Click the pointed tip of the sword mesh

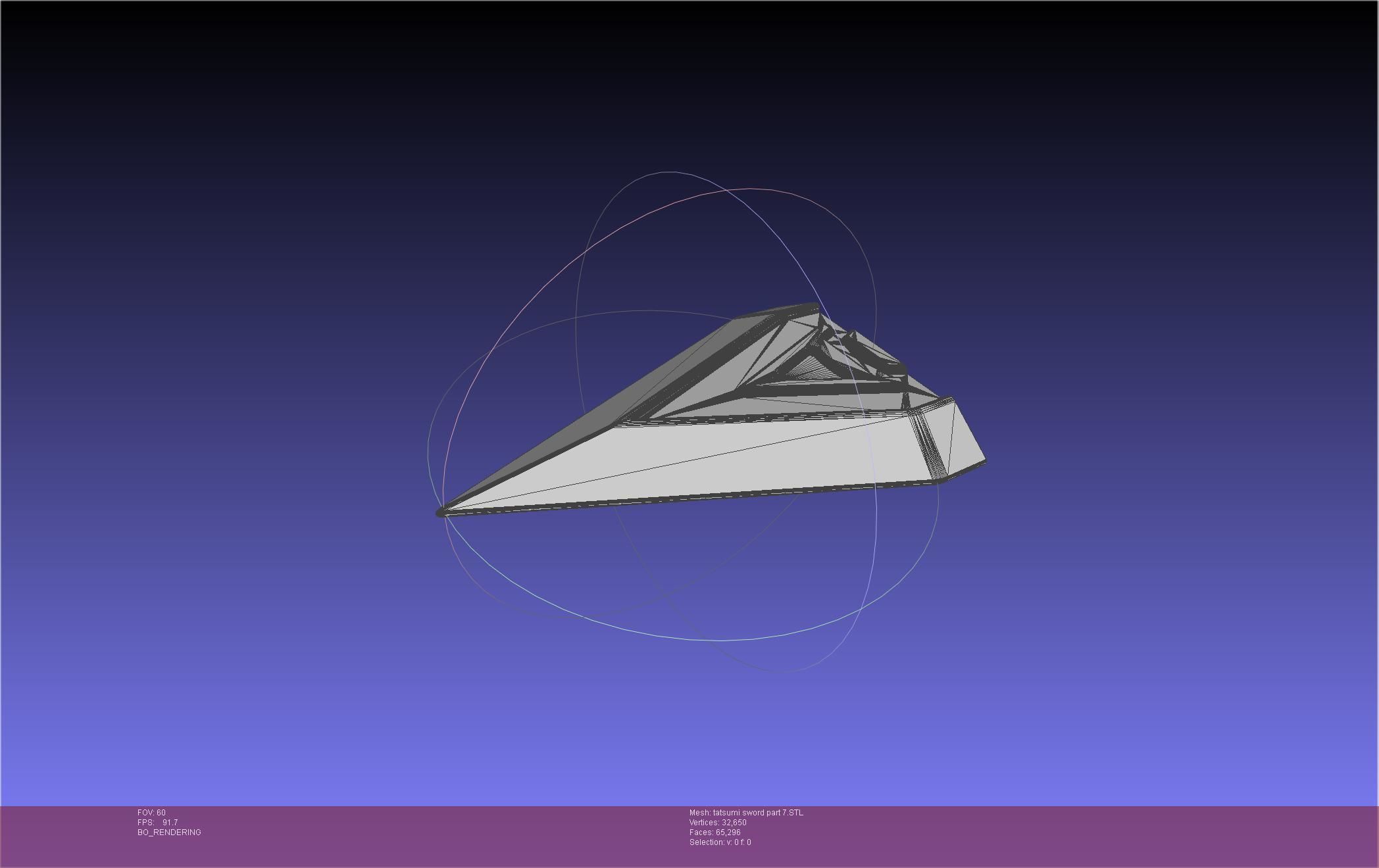click(x=440, y=513)
